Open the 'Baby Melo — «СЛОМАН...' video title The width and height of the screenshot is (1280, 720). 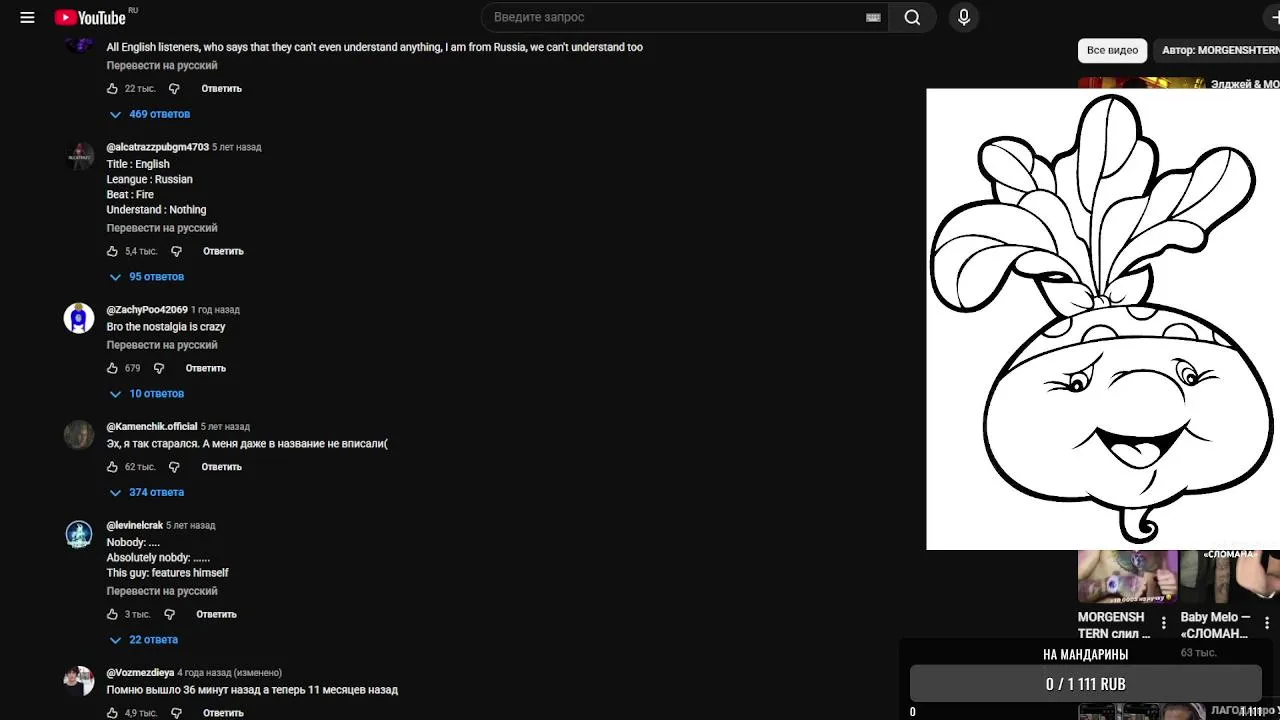coord(1214,625)
